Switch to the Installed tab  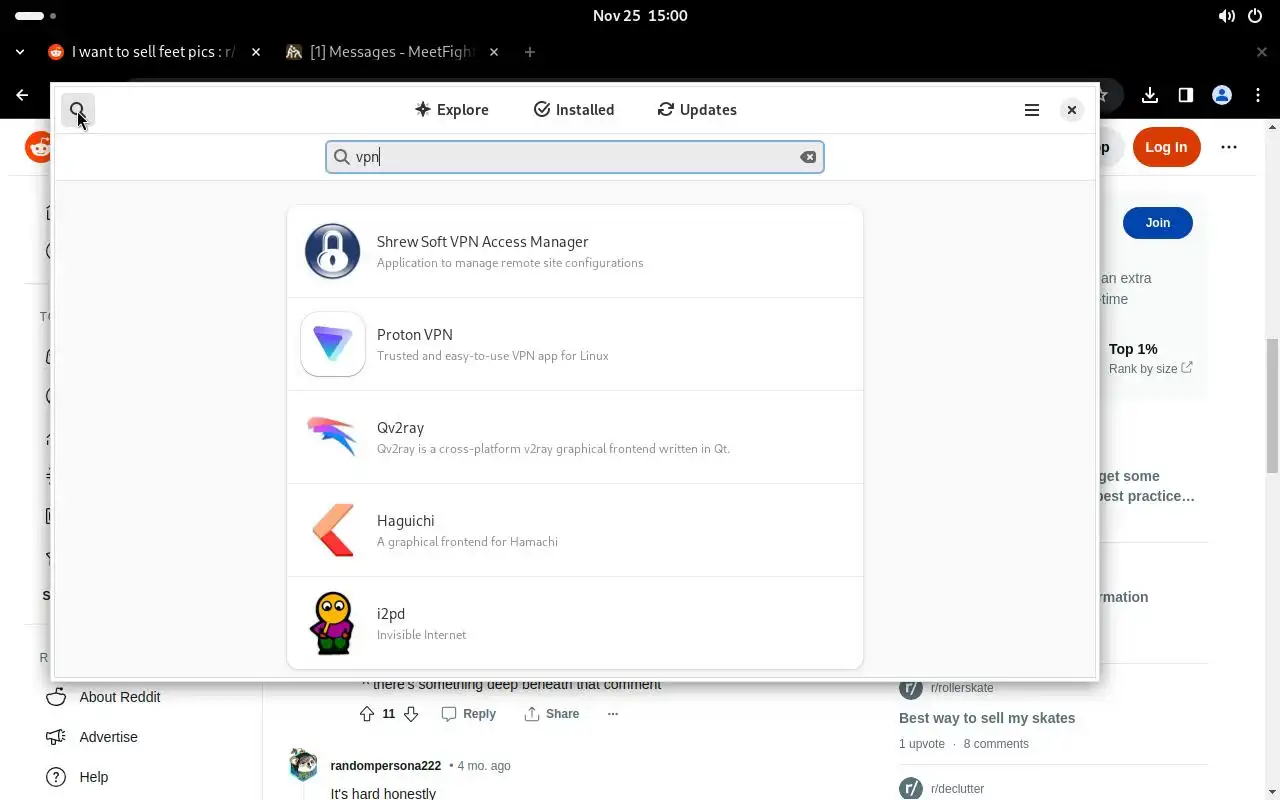[574, 110]
